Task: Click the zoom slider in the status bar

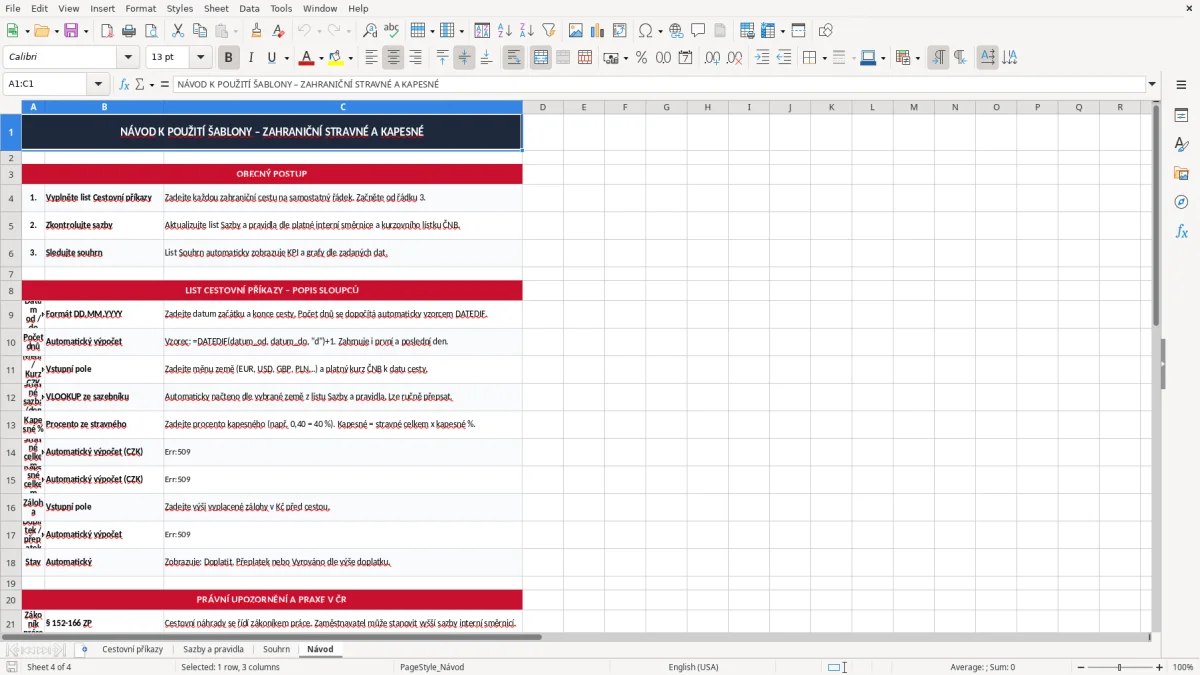Action: pyautogui.click(x=1119, y=667)
